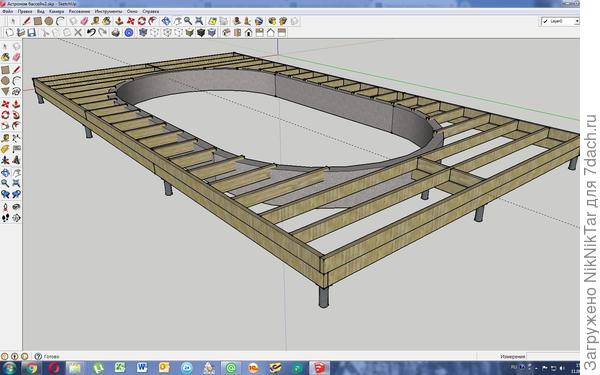Activate the Rotate tool in top toolbar
This screenshot has height=375, width=600.
coord(142,21)
